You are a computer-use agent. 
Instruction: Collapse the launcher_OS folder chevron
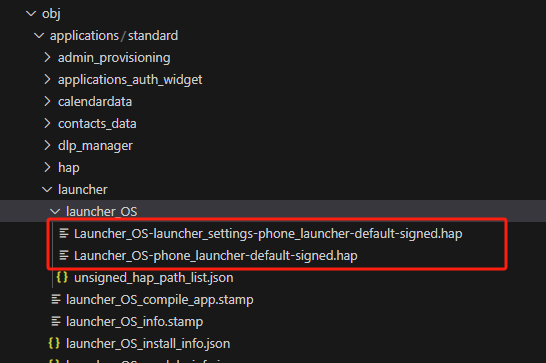click(x=55, y=211)
